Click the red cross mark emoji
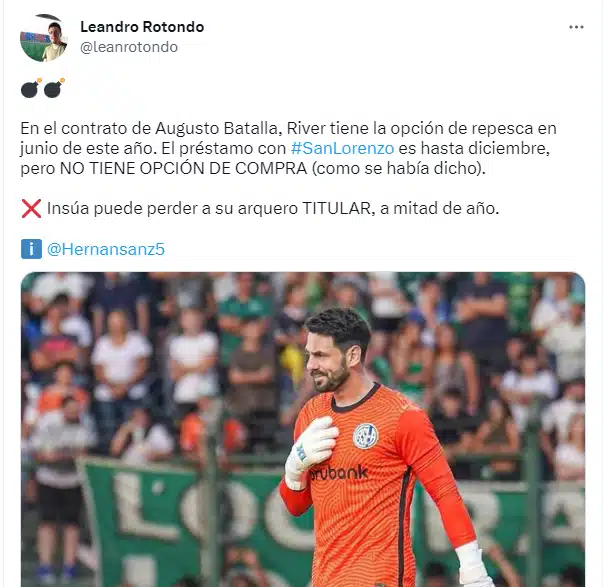The image size is (603, 587). click(32, 208)
